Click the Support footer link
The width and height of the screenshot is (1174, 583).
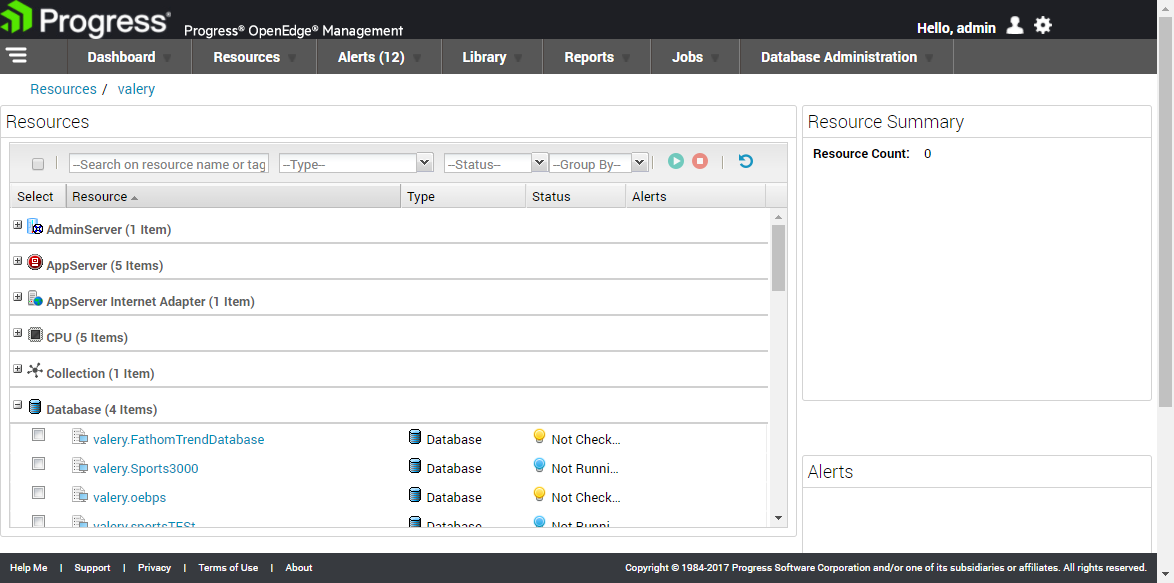(92, 567)
